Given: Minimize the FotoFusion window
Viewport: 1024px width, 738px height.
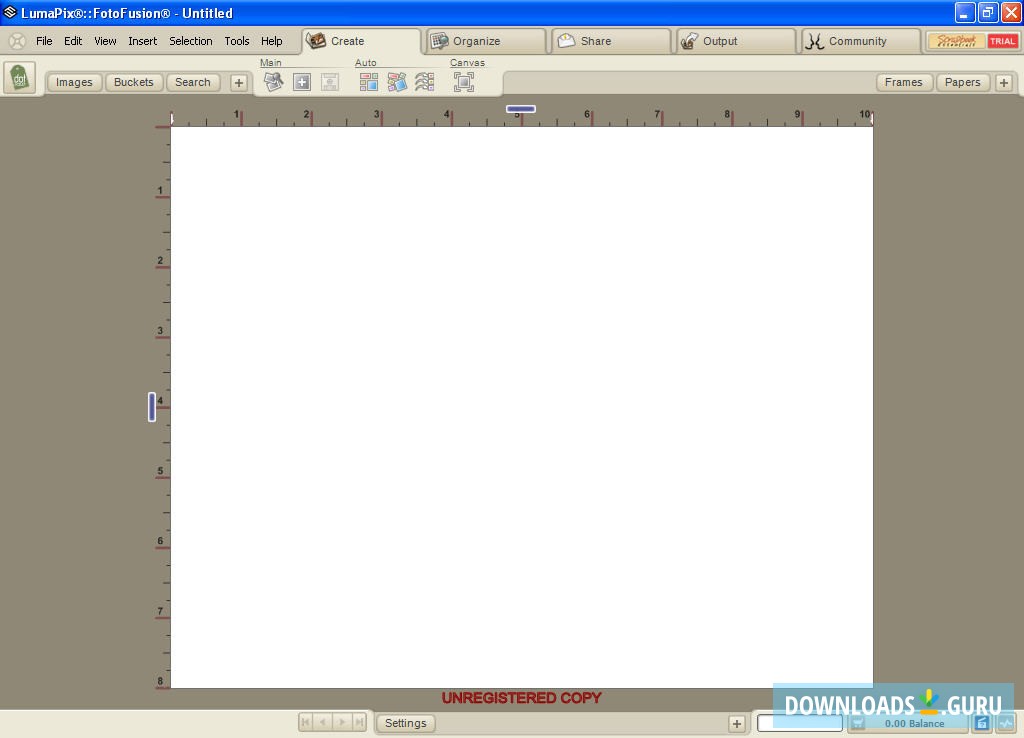Looking at the screenshot, I should 965,13.
